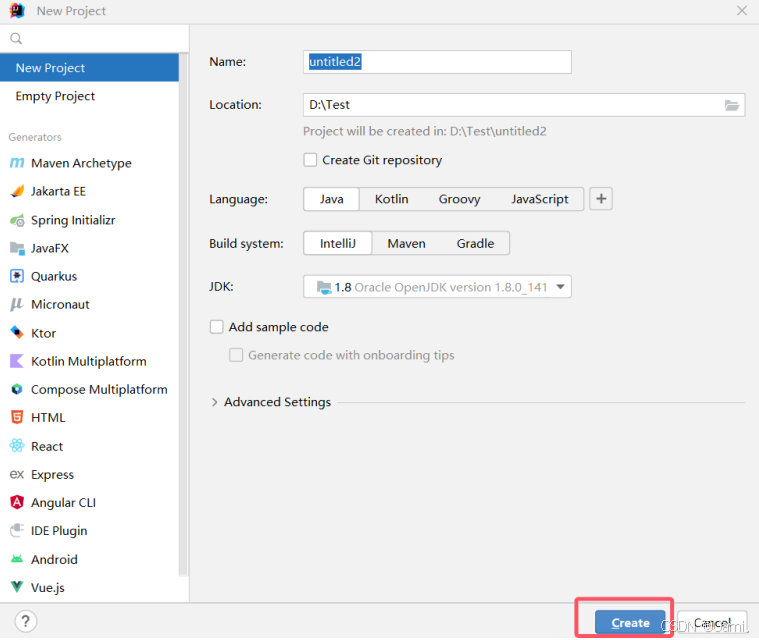This screenshot has width=759, height=640.
Task: Select JavaScript as project language
Action: [x=540, y=199]
